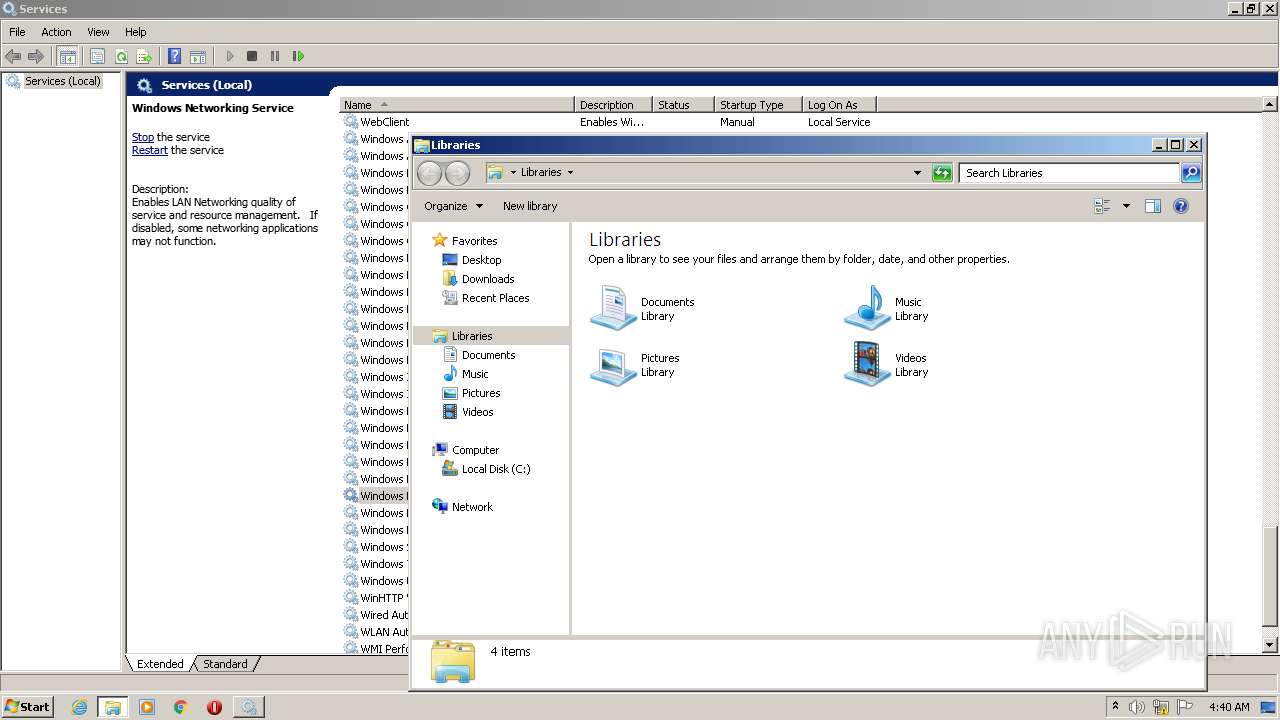This screenshot has height=720, width=1280.
Task: Click the Restart Service icon in toolbar
Action: [x=298, y=57]
